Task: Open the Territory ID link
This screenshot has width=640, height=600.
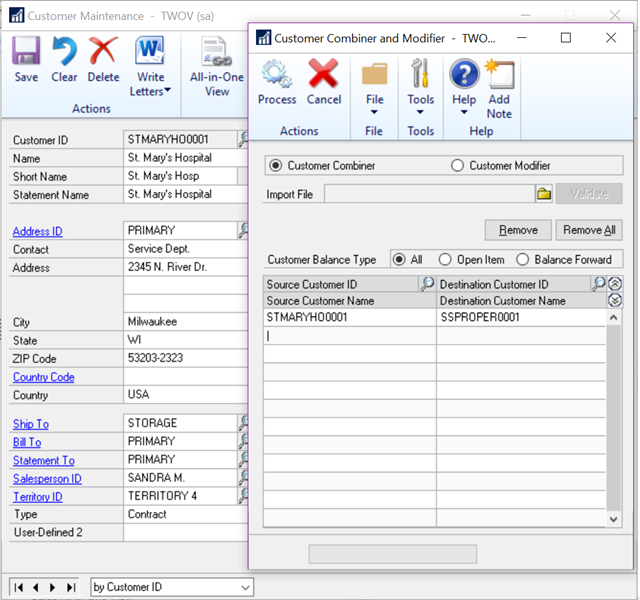Action: [x=38, y=497]
